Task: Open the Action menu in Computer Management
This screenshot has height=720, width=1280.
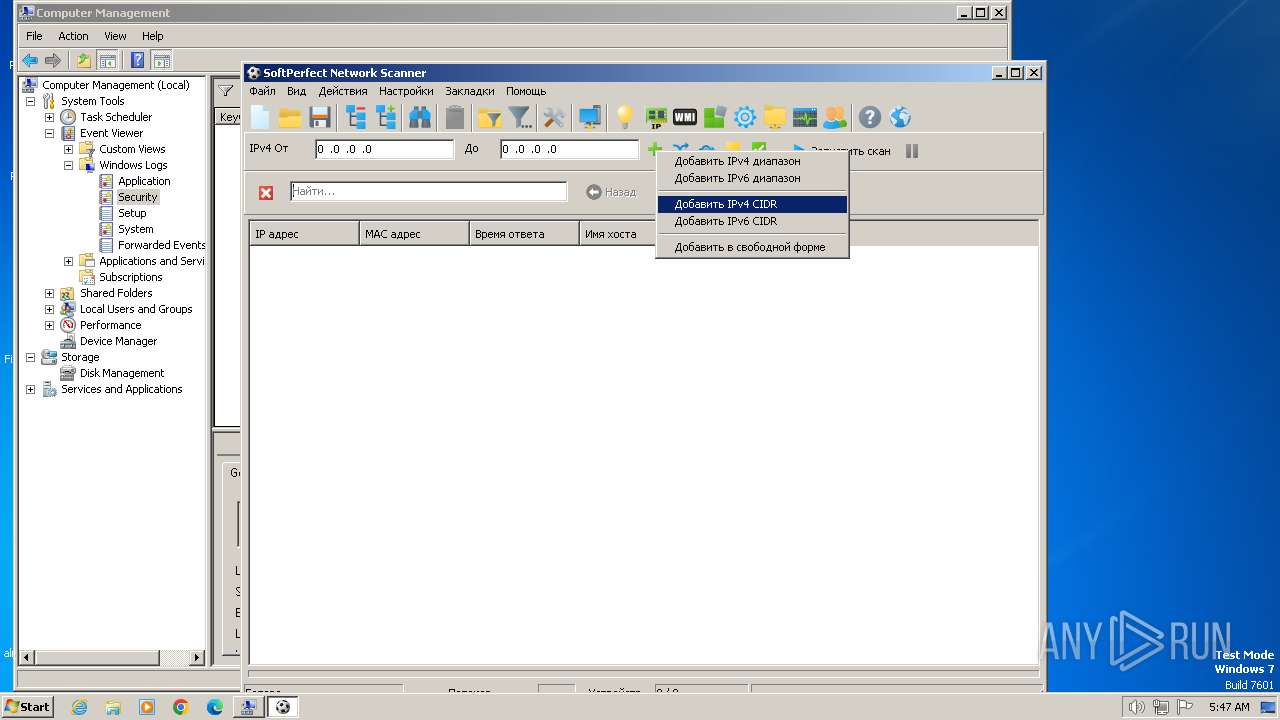Action: coord(73,36)
